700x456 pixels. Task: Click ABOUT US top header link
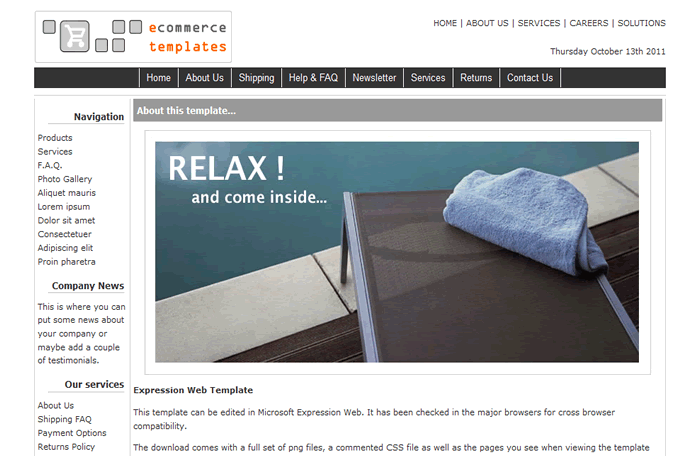(487, 23)
